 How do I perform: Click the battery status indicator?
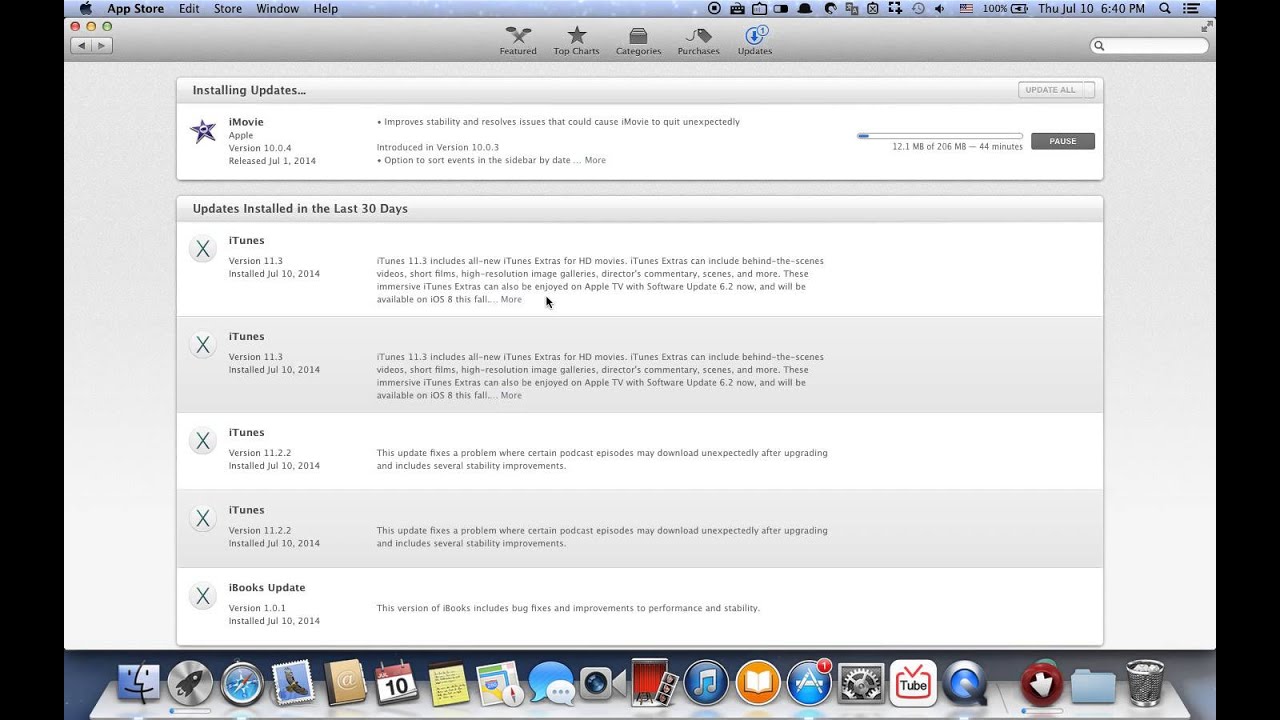(x=1006, y=8)
